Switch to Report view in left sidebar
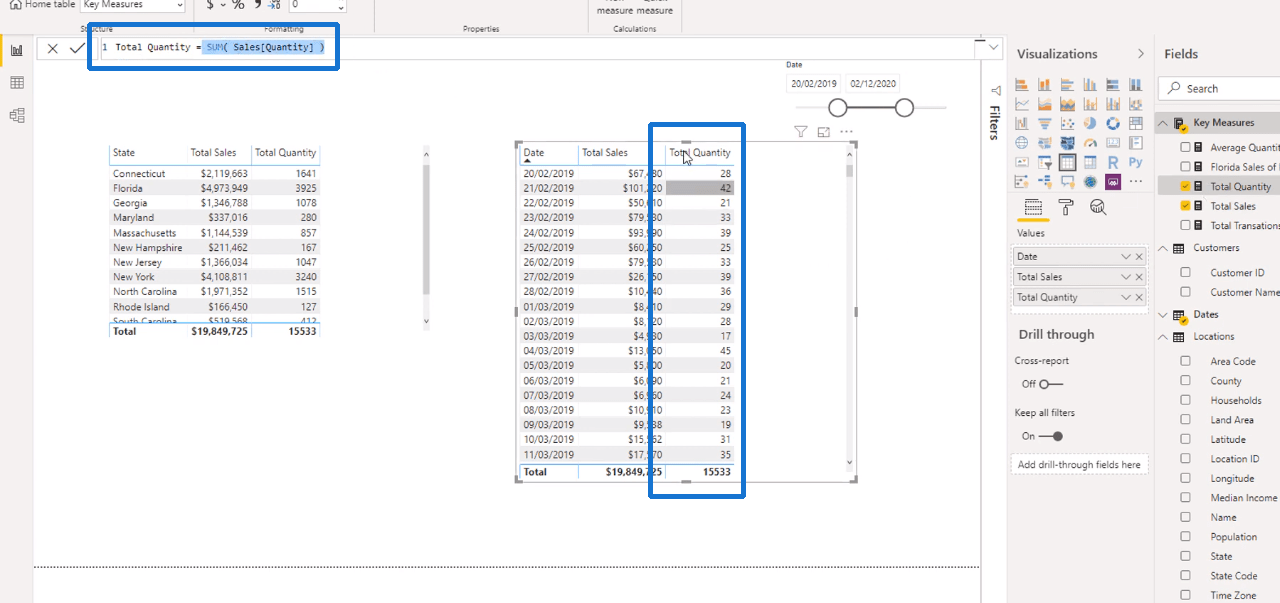This screenshot has width=1280, height=603. click(x=17, y=50)
